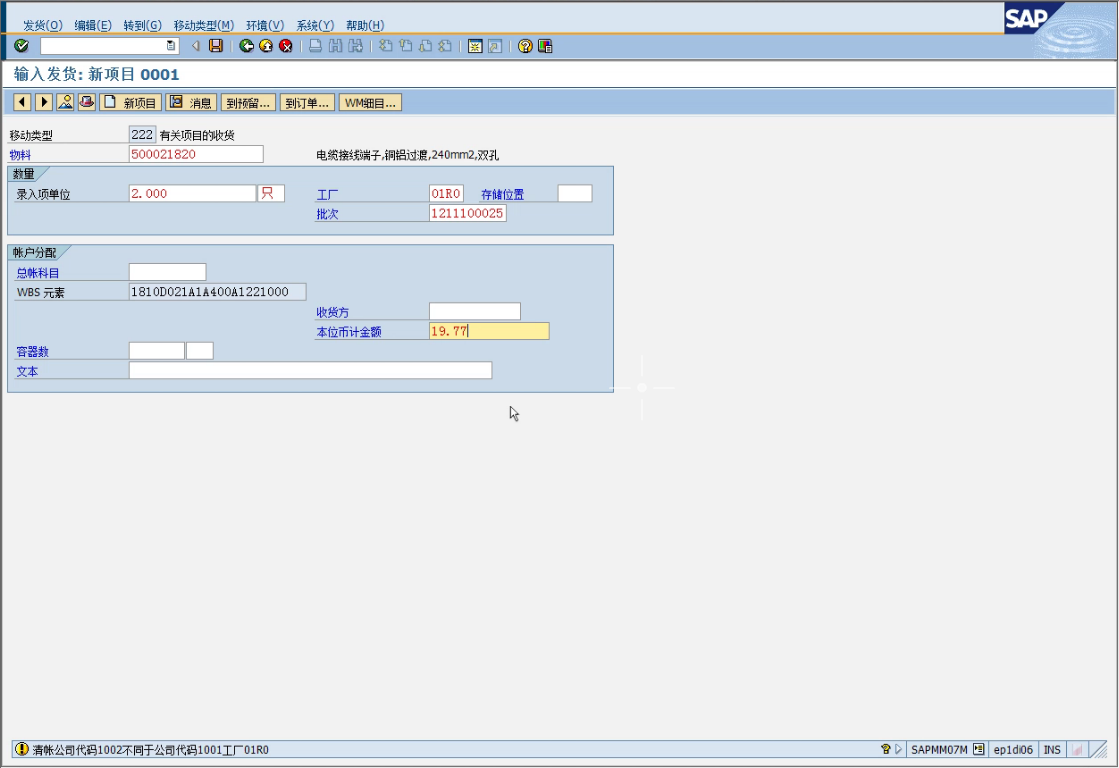This screenshot has width=1119, height=768.
Task: Click the WM细目... button
Action: tap(370, 102)
